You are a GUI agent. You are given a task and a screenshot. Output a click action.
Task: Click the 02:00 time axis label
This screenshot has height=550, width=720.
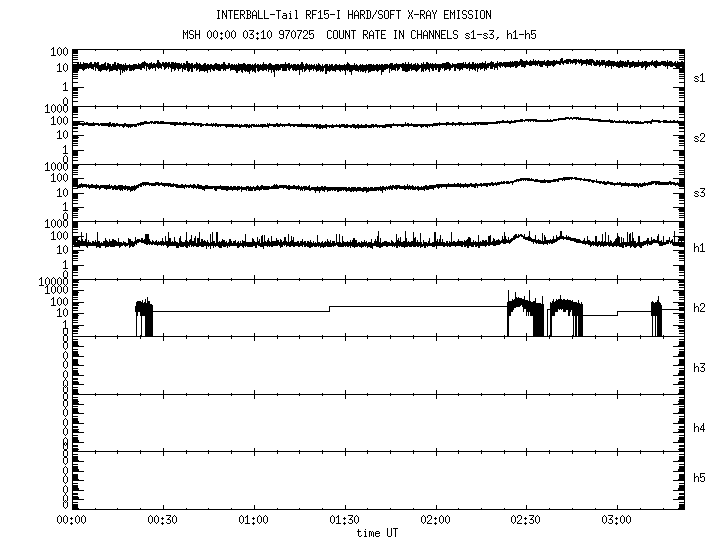click(x=435, y=521)
